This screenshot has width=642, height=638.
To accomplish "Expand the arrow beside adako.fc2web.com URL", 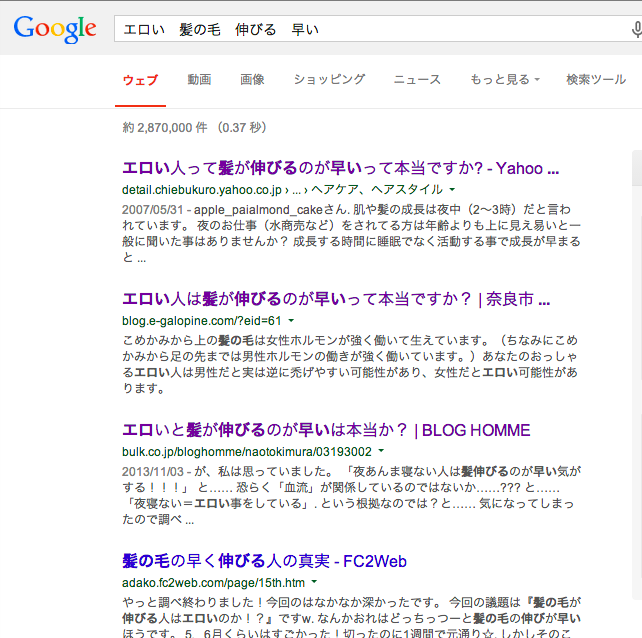I will tap(313, 582).
